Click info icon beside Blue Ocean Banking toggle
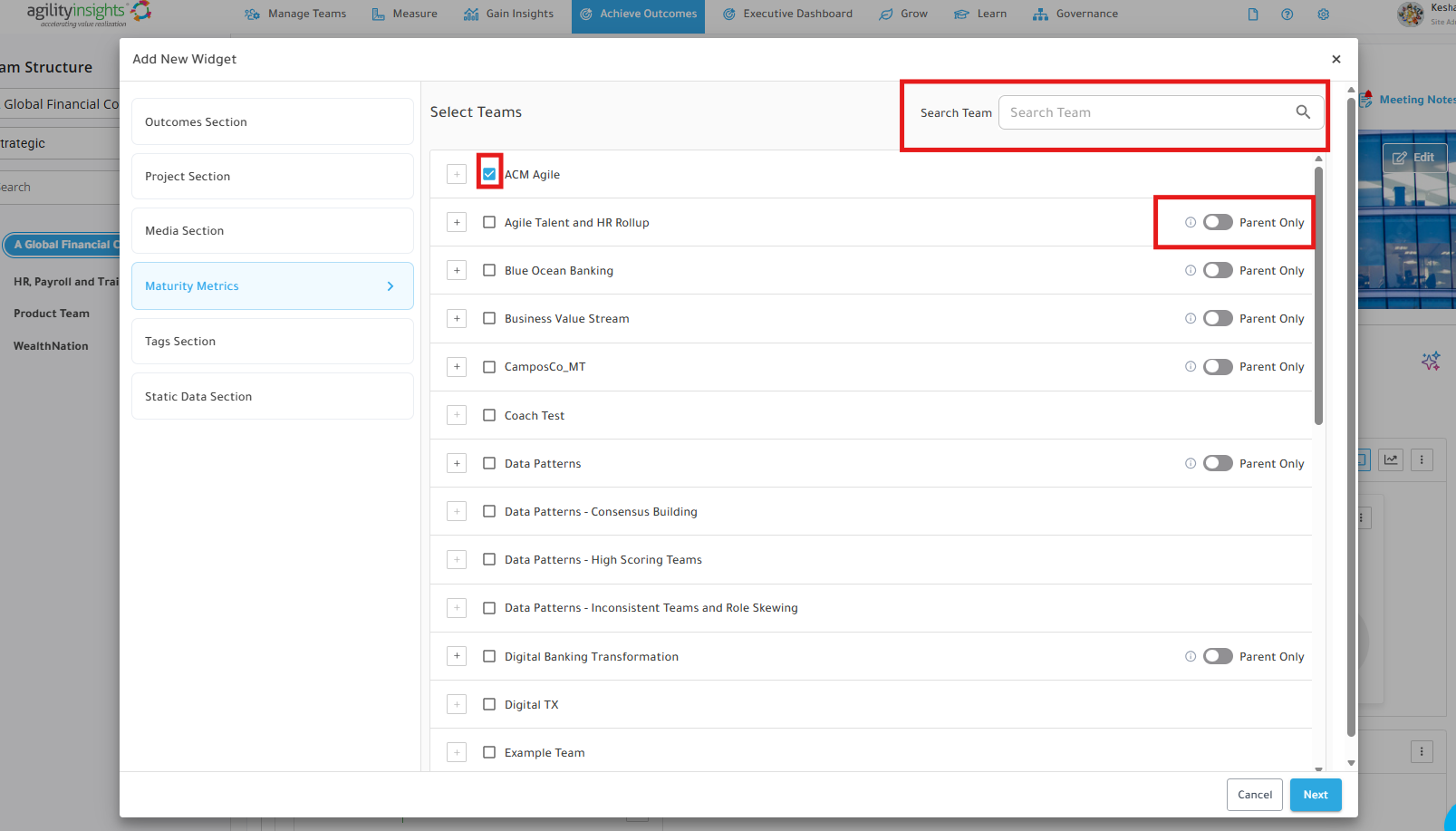This screenshot has width=1456, height=831. (1191, 270)
